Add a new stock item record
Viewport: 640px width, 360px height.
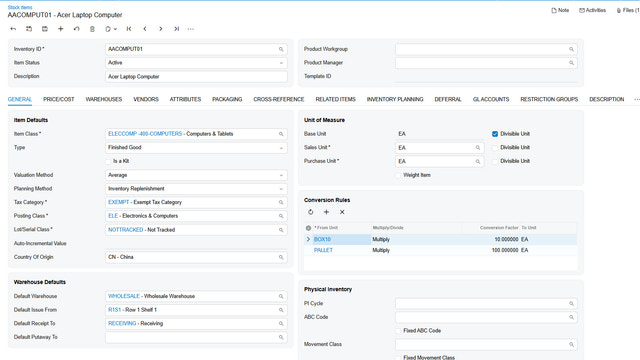pyautogui.click(x=60, y=29)
